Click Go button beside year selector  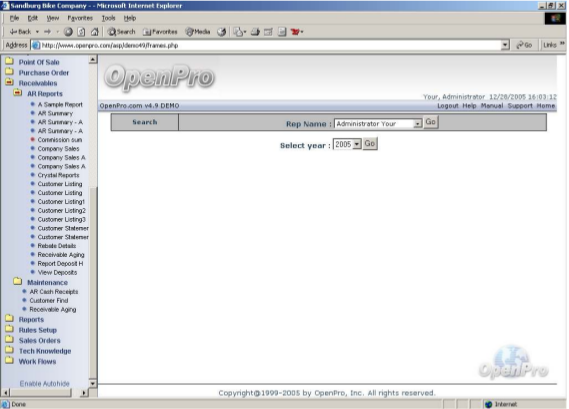pos(369,144)
